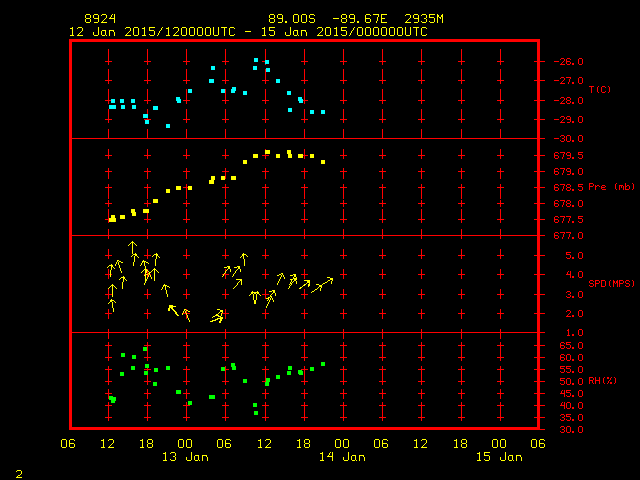Screen dimensions: 640x480
Task: Click the 14 Jan date label
Action: [x=342, y=457]
